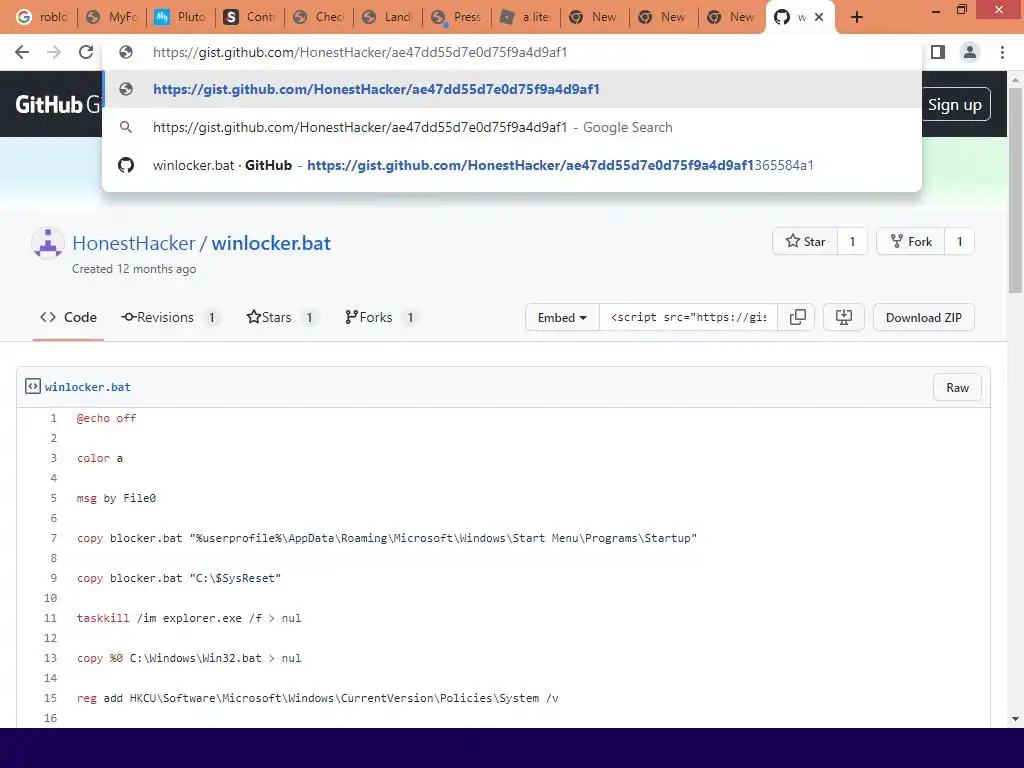Click line number 1
Viewport: 1024px width, 768px height.
coord(54,418)
